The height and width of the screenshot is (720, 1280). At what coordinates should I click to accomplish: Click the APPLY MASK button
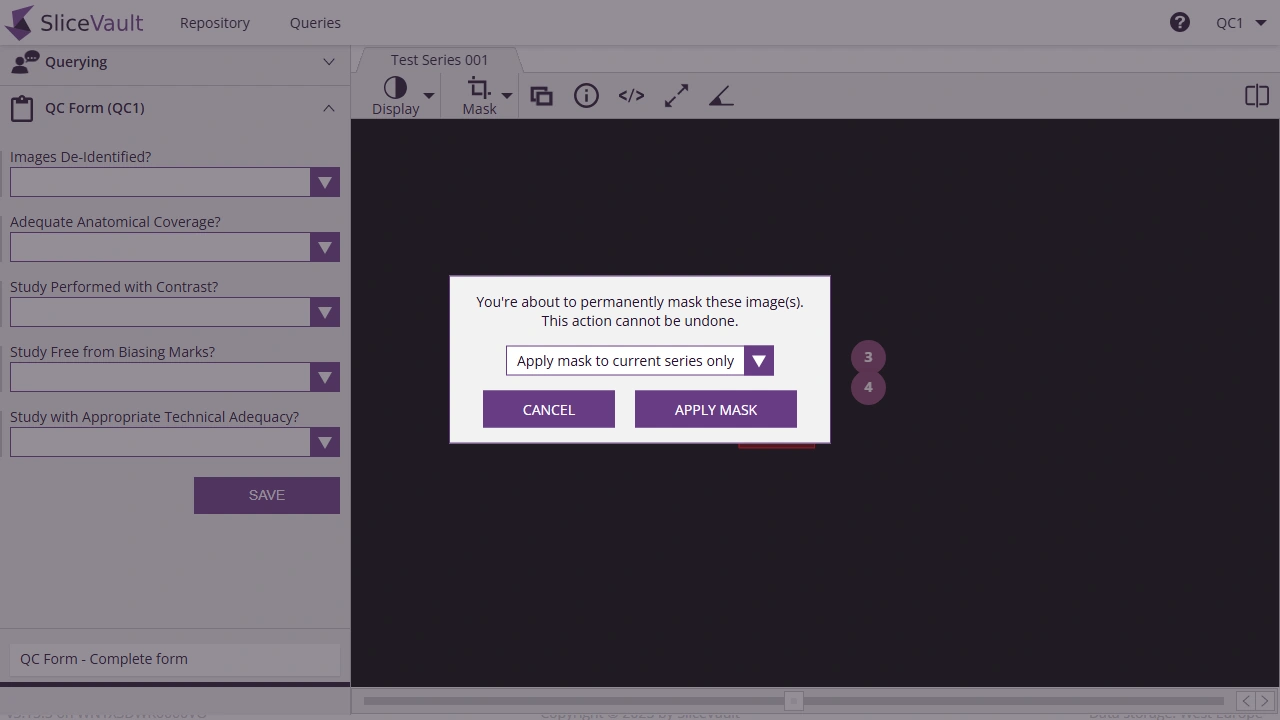tap(715, 409)
